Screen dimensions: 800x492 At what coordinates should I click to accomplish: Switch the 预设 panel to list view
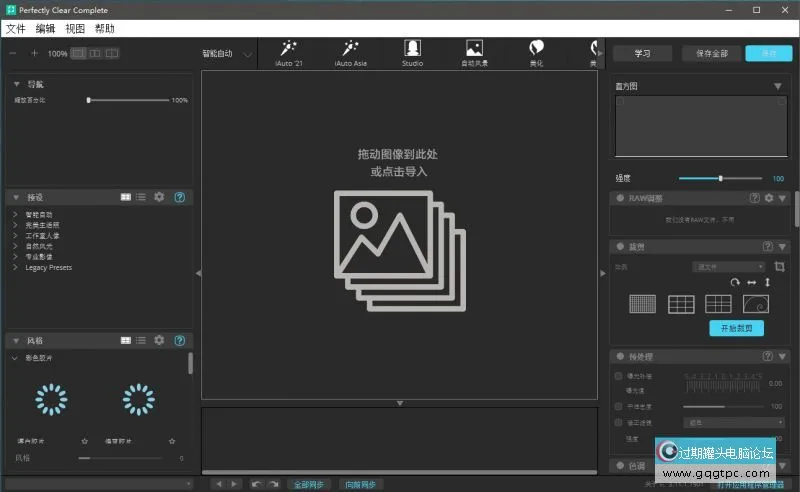(141, 198)
